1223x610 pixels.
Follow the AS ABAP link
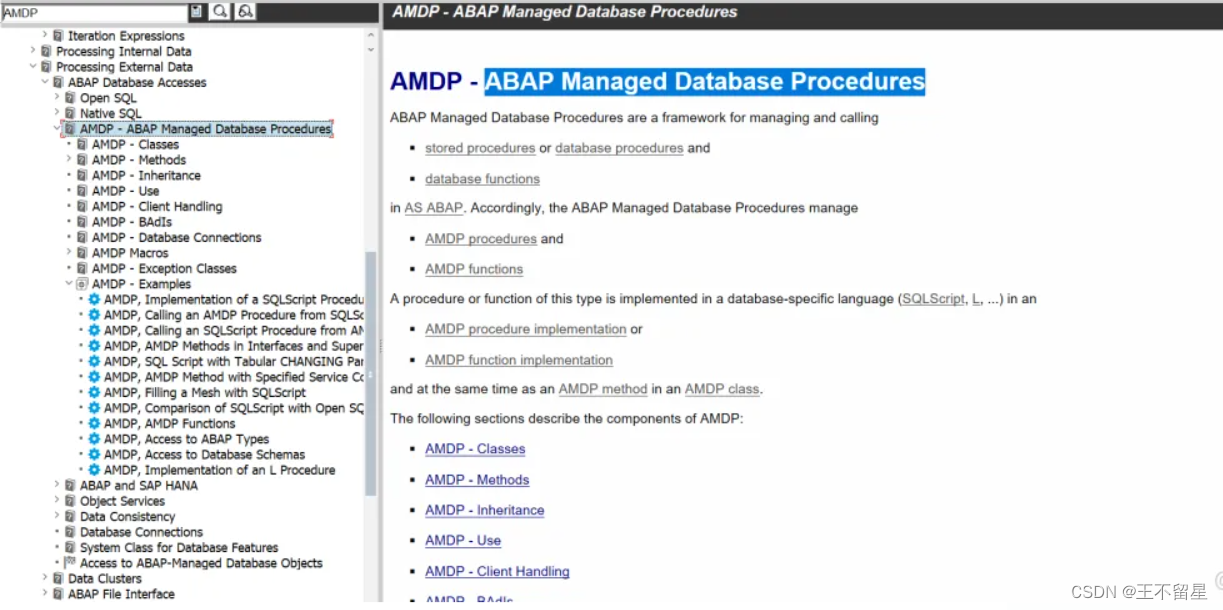pyautogui.click(x=434, y=208)
